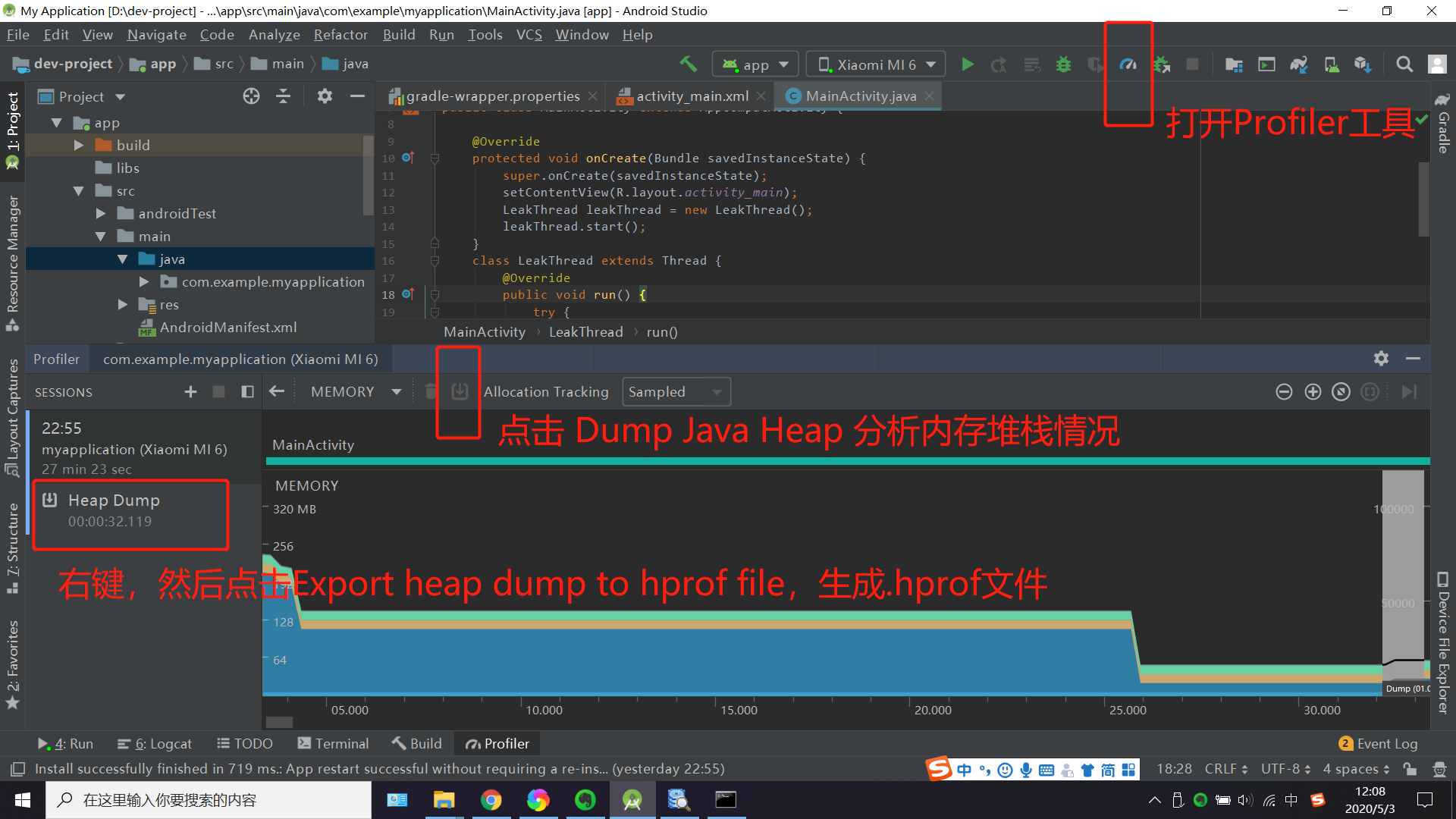Screen dimensions: 1456x819
Task: Open project tree settings gear
Action: pyautogui.click(x=325, y=96)
